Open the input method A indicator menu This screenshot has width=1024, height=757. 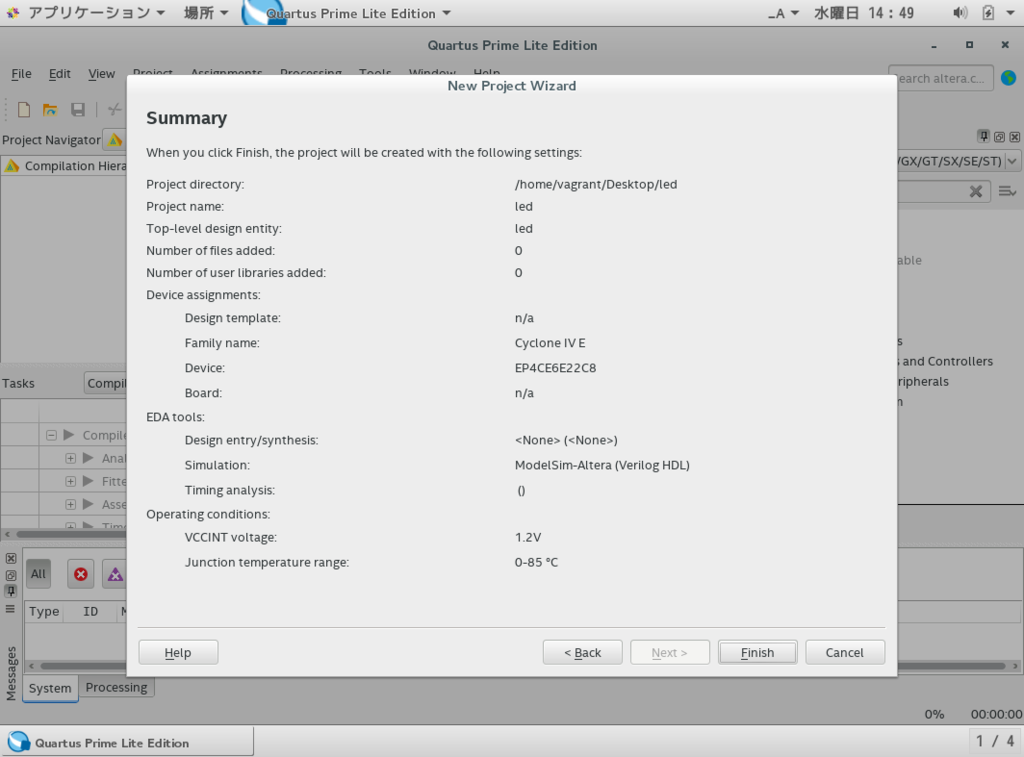pyautogui.click(x=783, y=13)
